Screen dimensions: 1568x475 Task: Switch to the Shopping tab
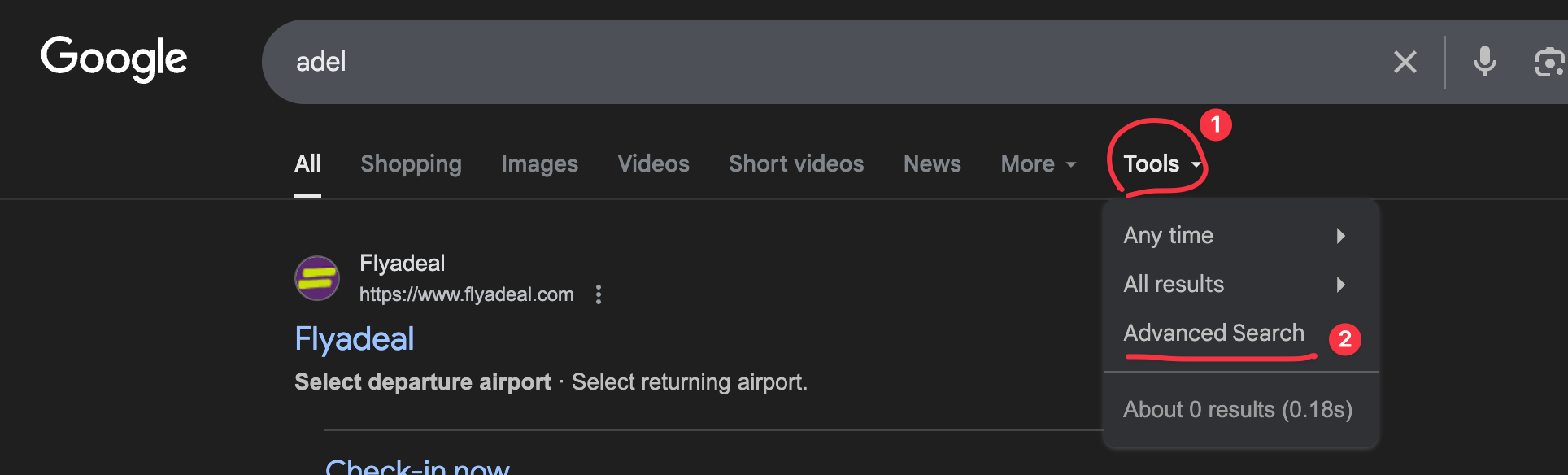(x=411, y=164)
